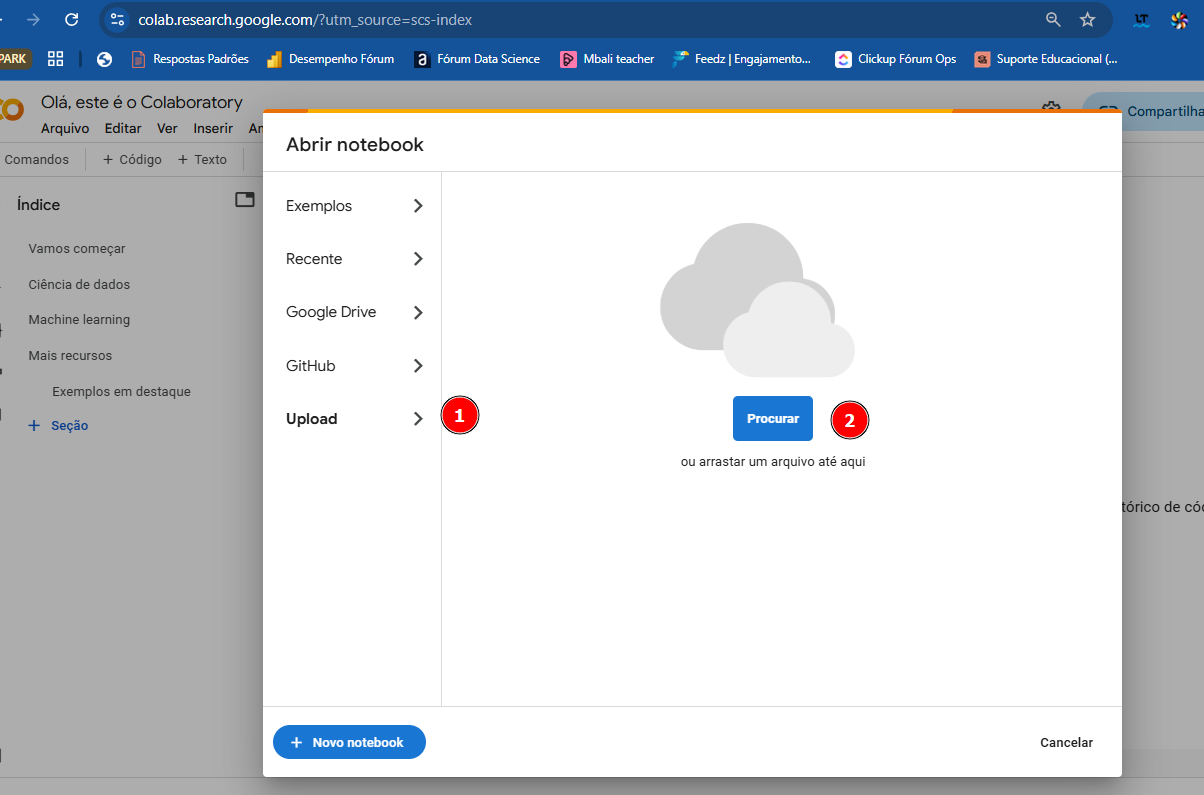Select the Exemplos tab in dialog

352,206
